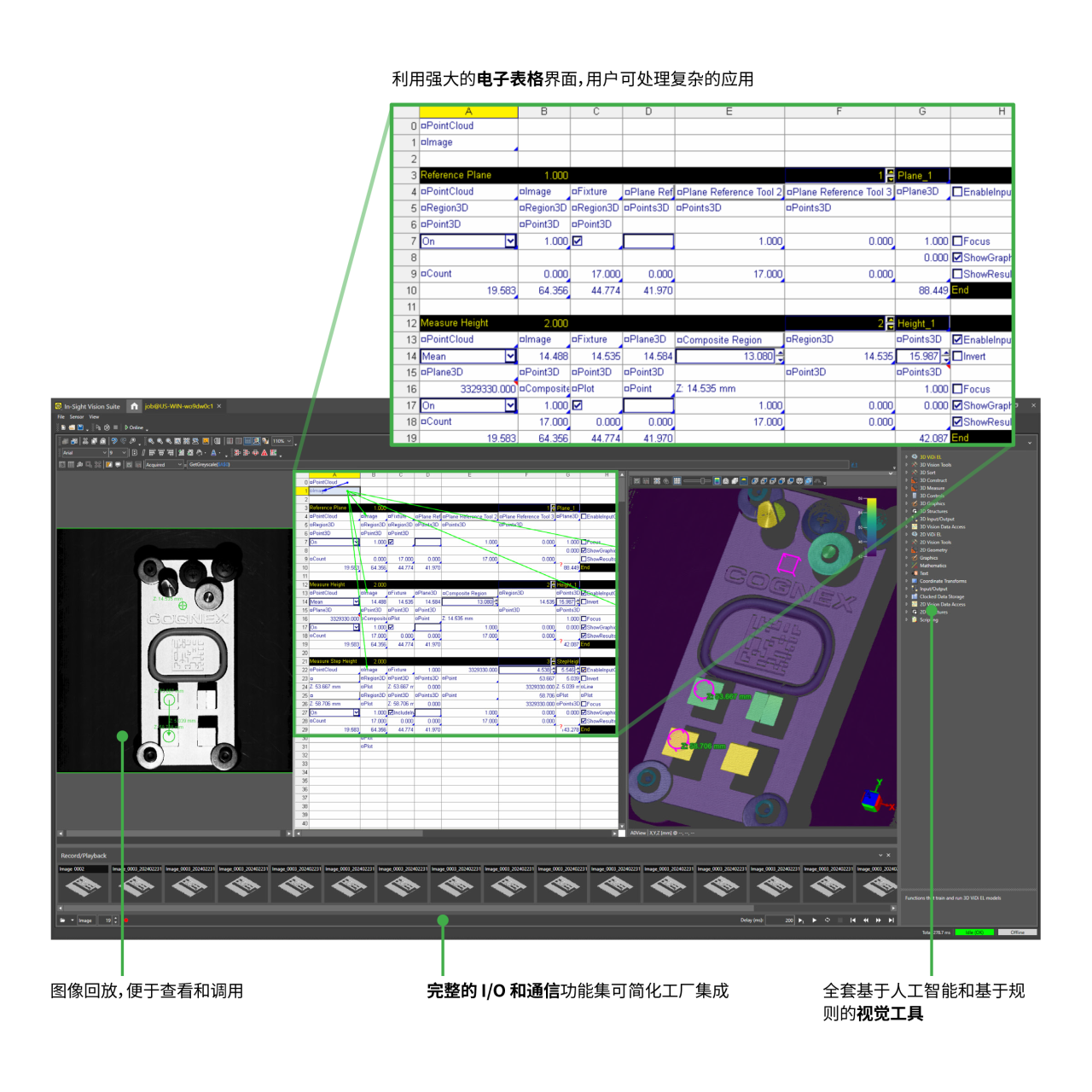Open the Mean dropdown in enlarged row 14
1092x1092 pixels.
pyautogui.click(x=510, y=356)
